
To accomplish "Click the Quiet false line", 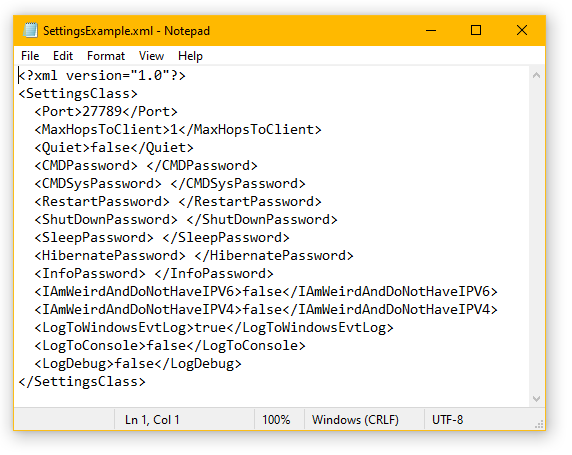I will [x=114, y=148].
